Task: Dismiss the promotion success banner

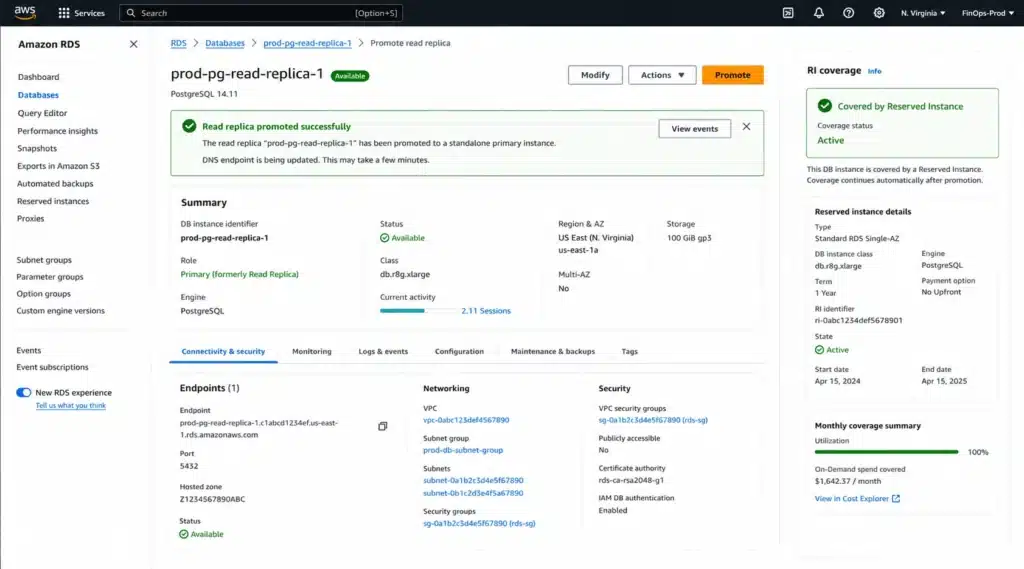Action: tap(746, 127)
